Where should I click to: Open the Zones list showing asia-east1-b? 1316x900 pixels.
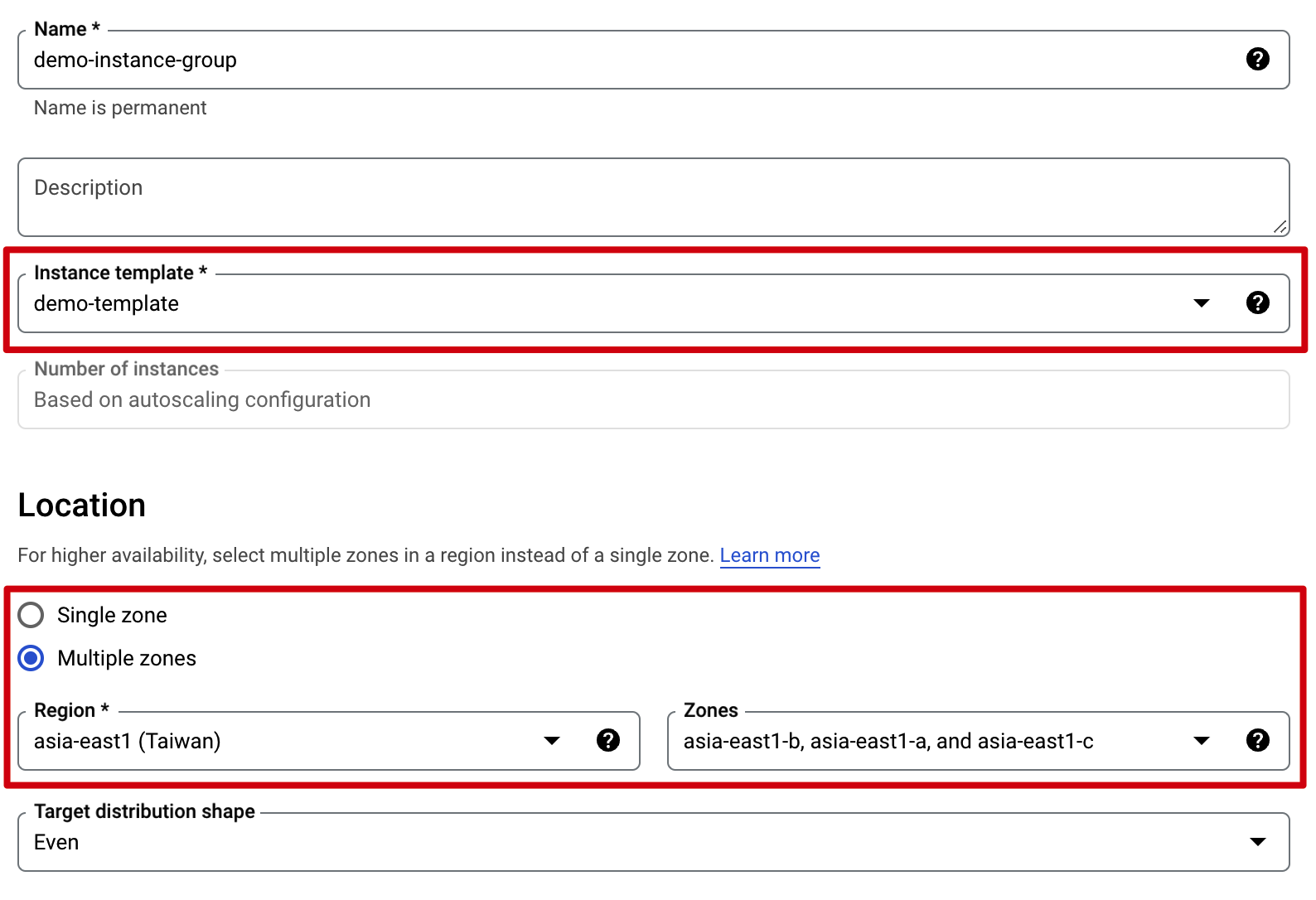[912, 741]
